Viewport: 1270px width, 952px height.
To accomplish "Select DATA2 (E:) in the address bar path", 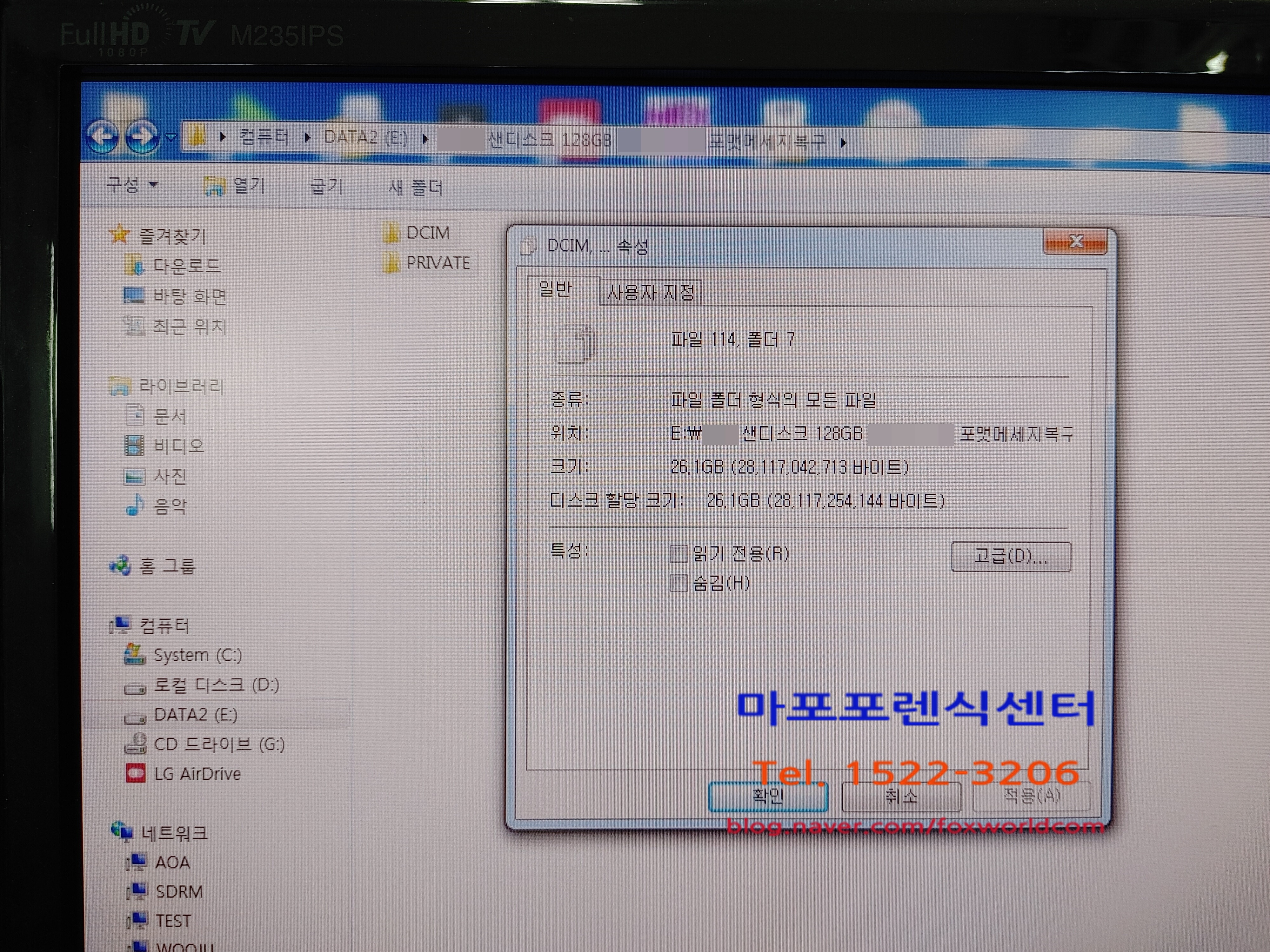I will pos(366,138).
